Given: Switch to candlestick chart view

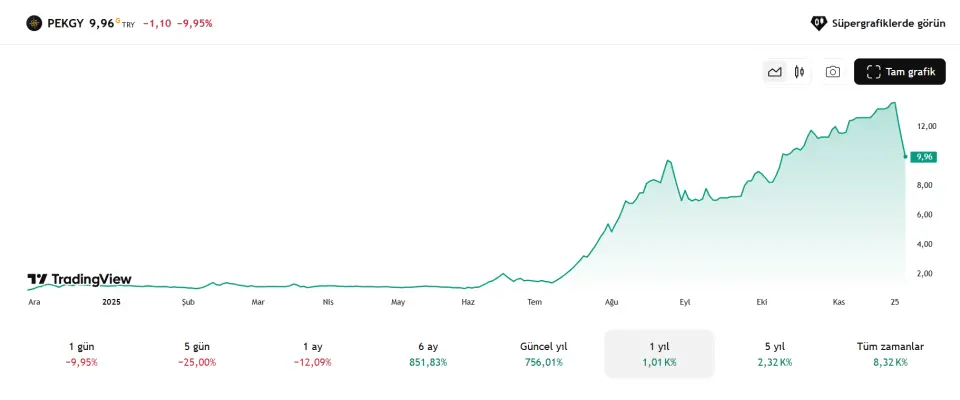Looking at the screenshot, I should pyautogui.click(x=800, y=72).
